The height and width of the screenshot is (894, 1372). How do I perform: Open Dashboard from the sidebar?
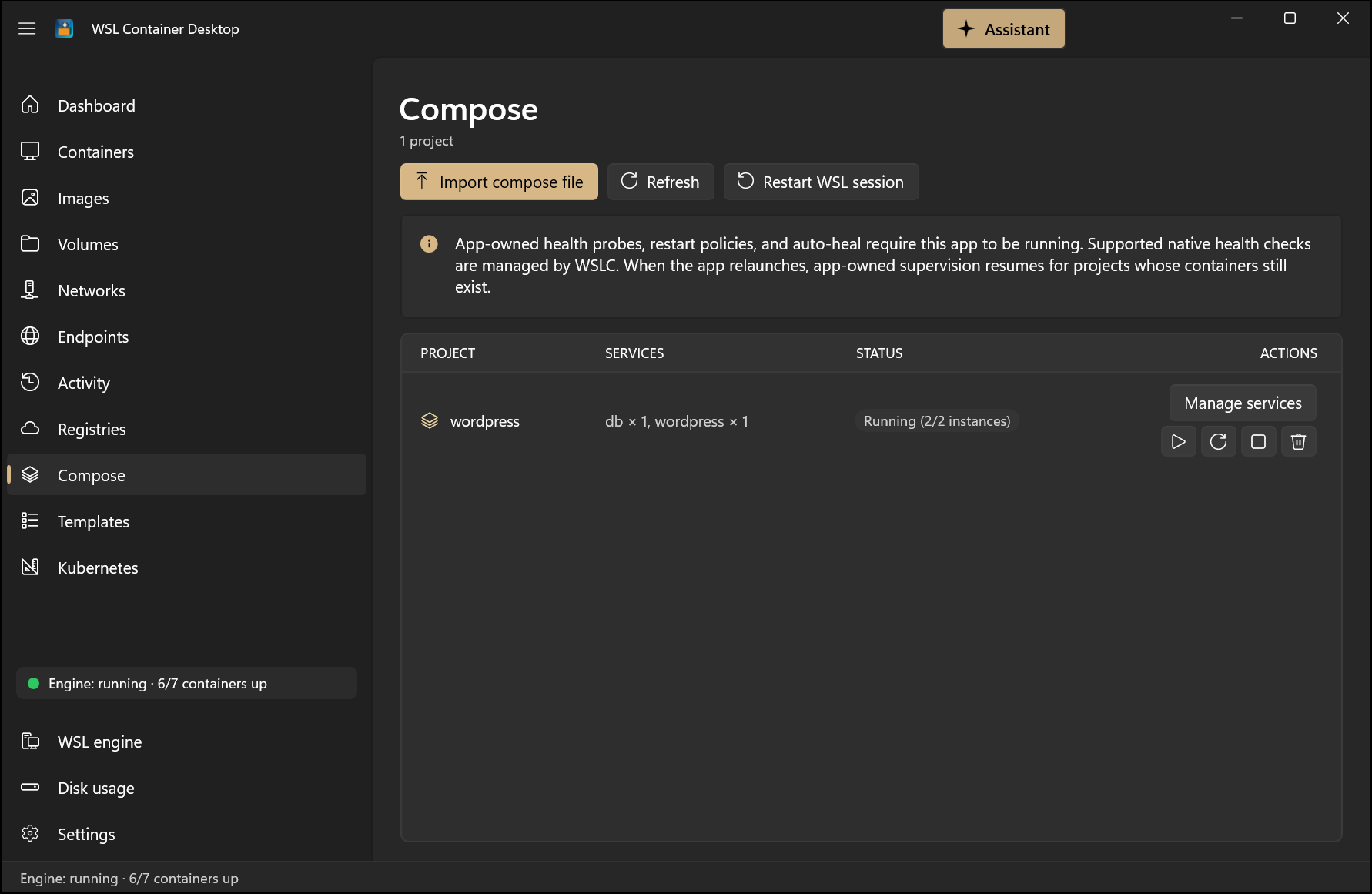pyautogui.click(x=186, y=105)
